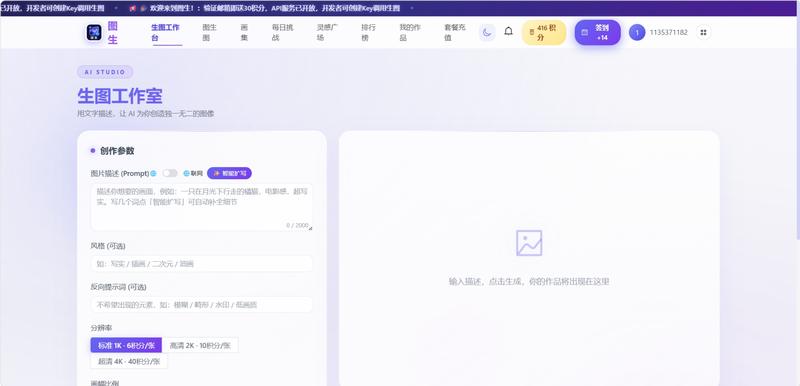Viewport: 800px width, 386px height.
Task: Click the 创作参数 section title
Action: [x=117, y=151]
